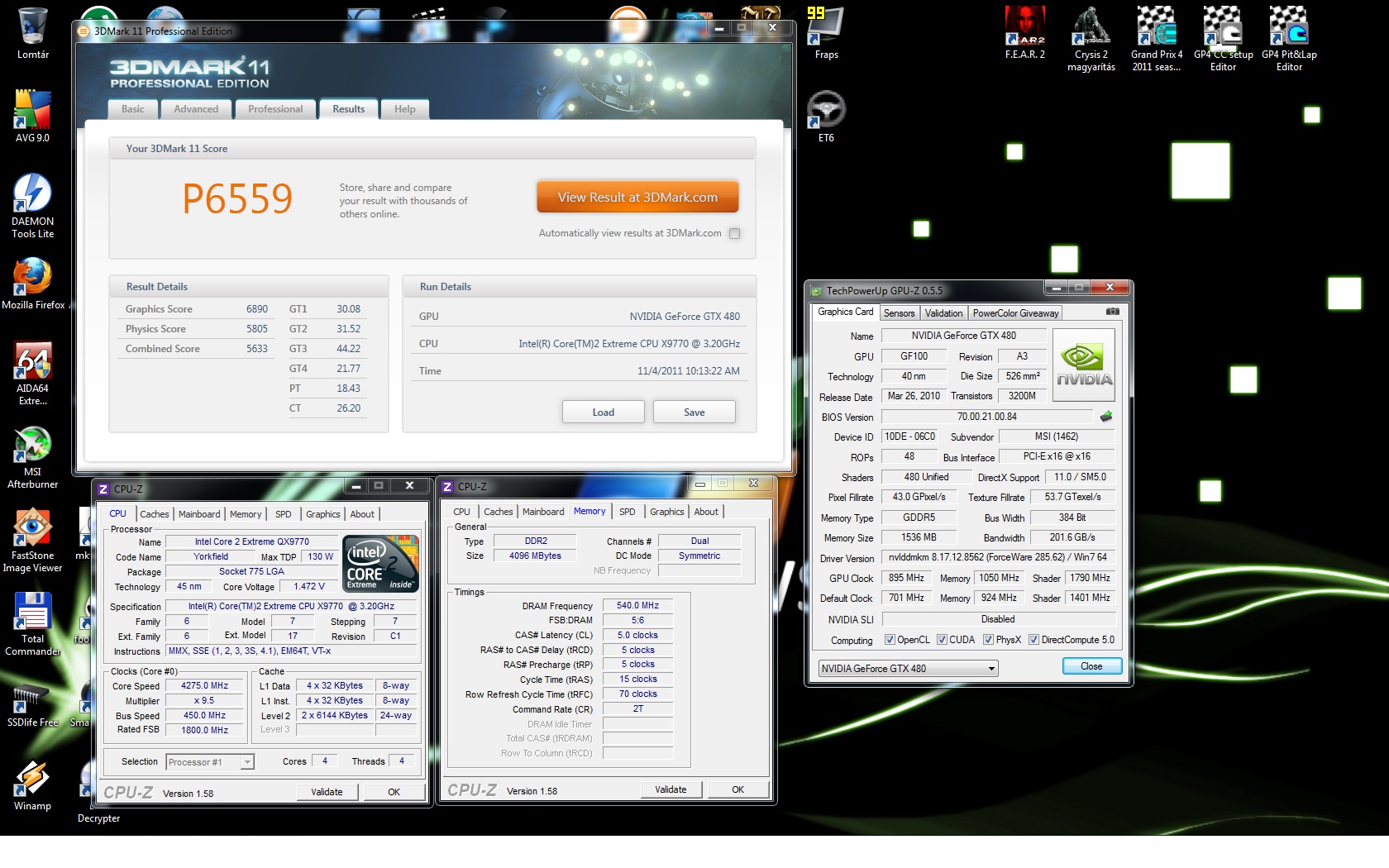Viewport: 1389px width, 868px height.
Task: Launch AVG 9.0 from the desktop
Action: click(x=33, y=116)
